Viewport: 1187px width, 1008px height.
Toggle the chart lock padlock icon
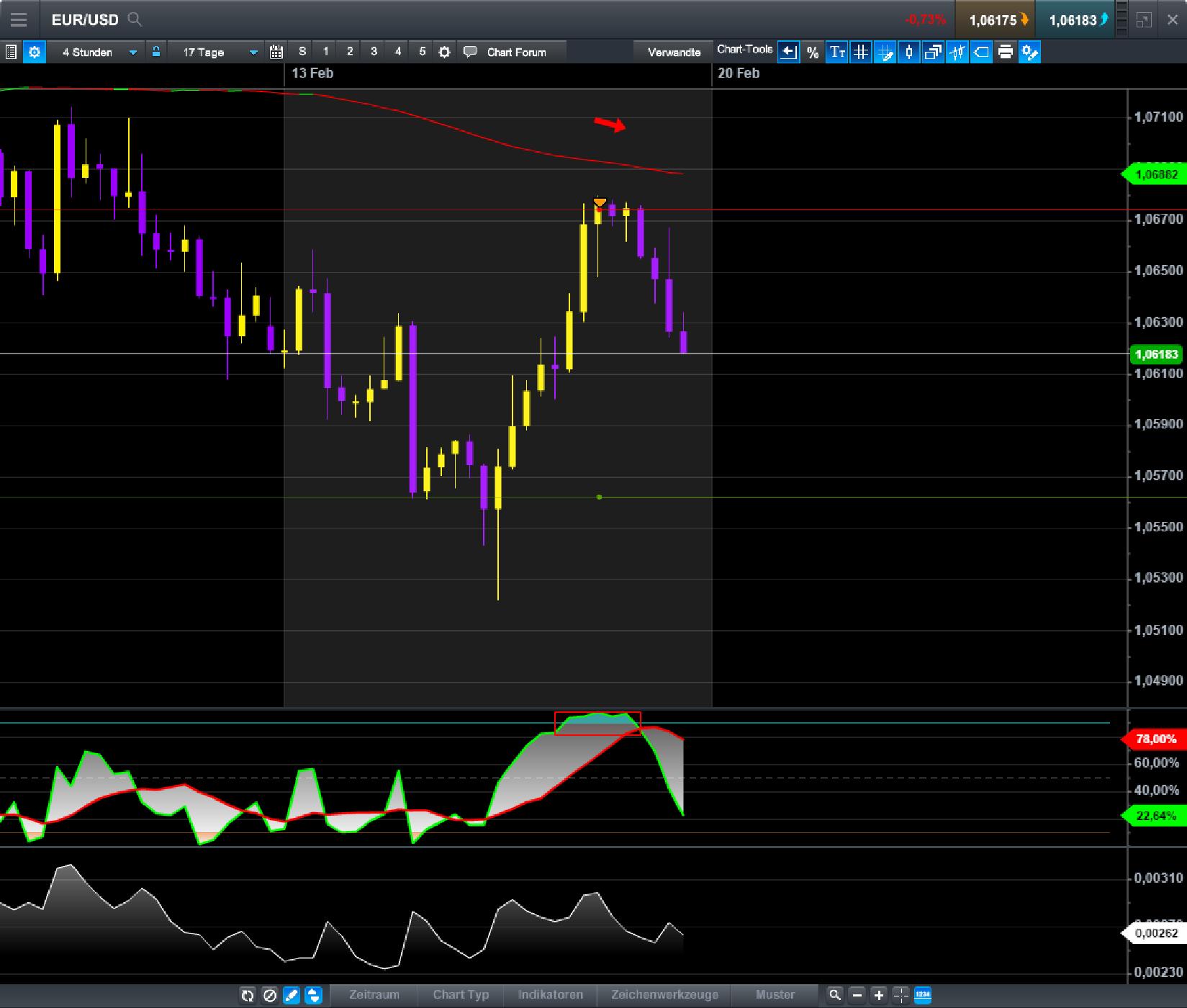point(155,52)
